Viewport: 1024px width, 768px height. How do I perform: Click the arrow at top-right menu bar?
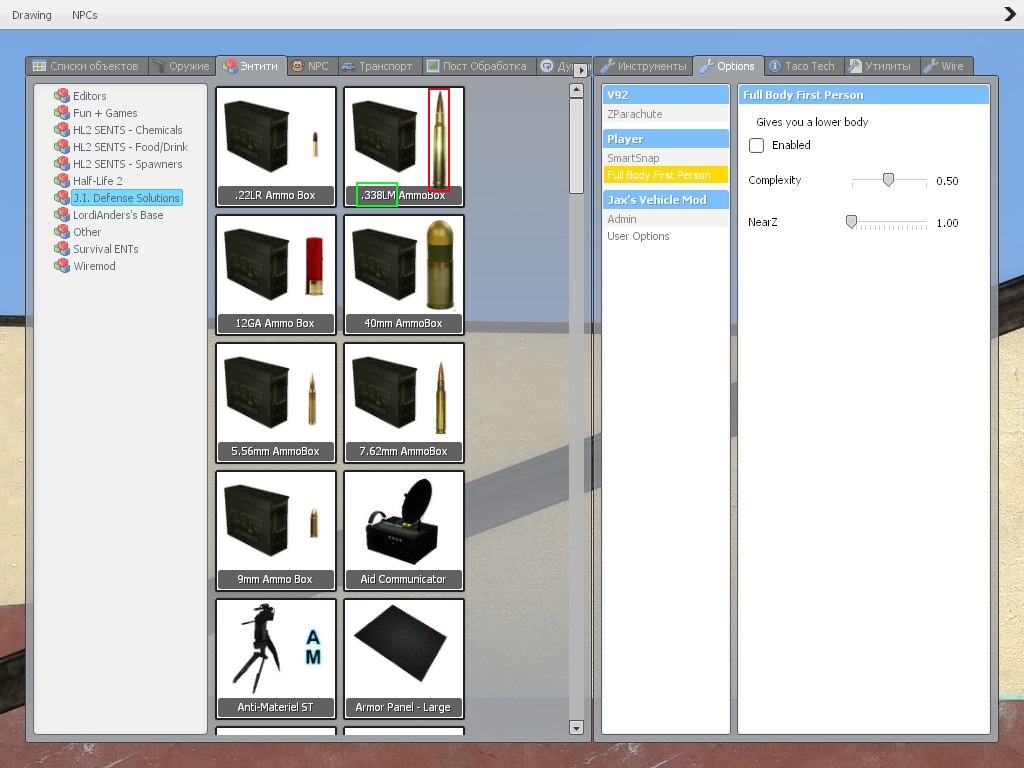point(1010,14)
